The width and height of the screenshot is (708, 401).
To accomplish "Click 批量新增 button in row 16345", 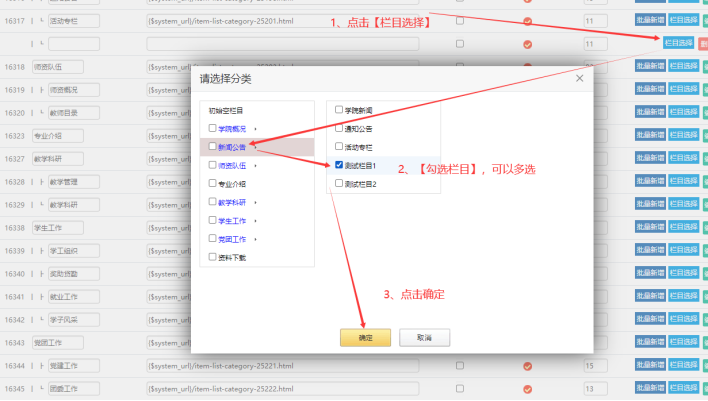I will (x=650, y=388).
